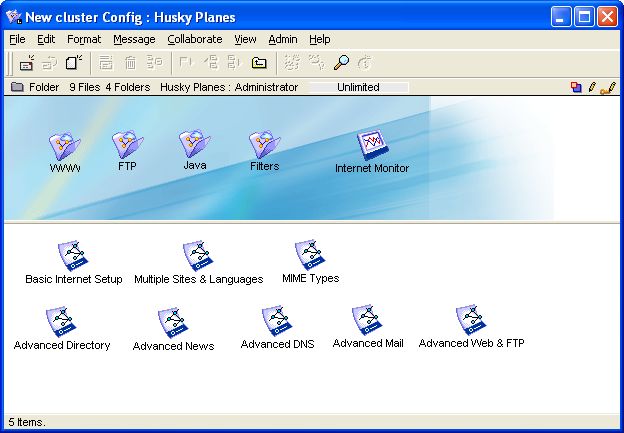The height and width of the screenshot is (433, 624).
Task: Open the Filters folder icon
Action: (x=264, y=145)
